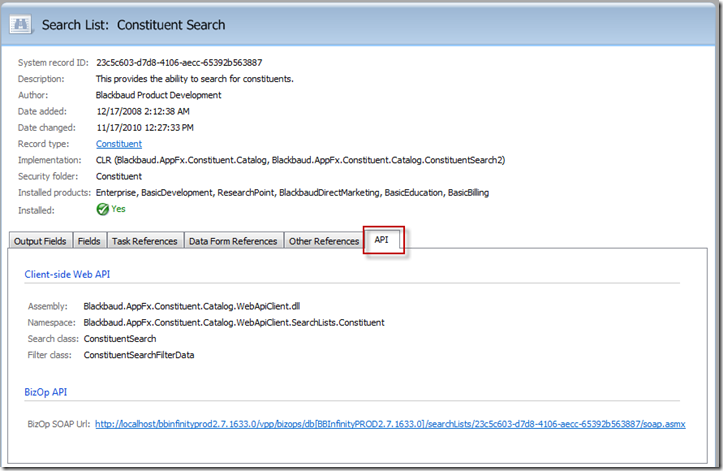Select the API tab
Viewport: 723px width, 471px height.
click(383, 240)
